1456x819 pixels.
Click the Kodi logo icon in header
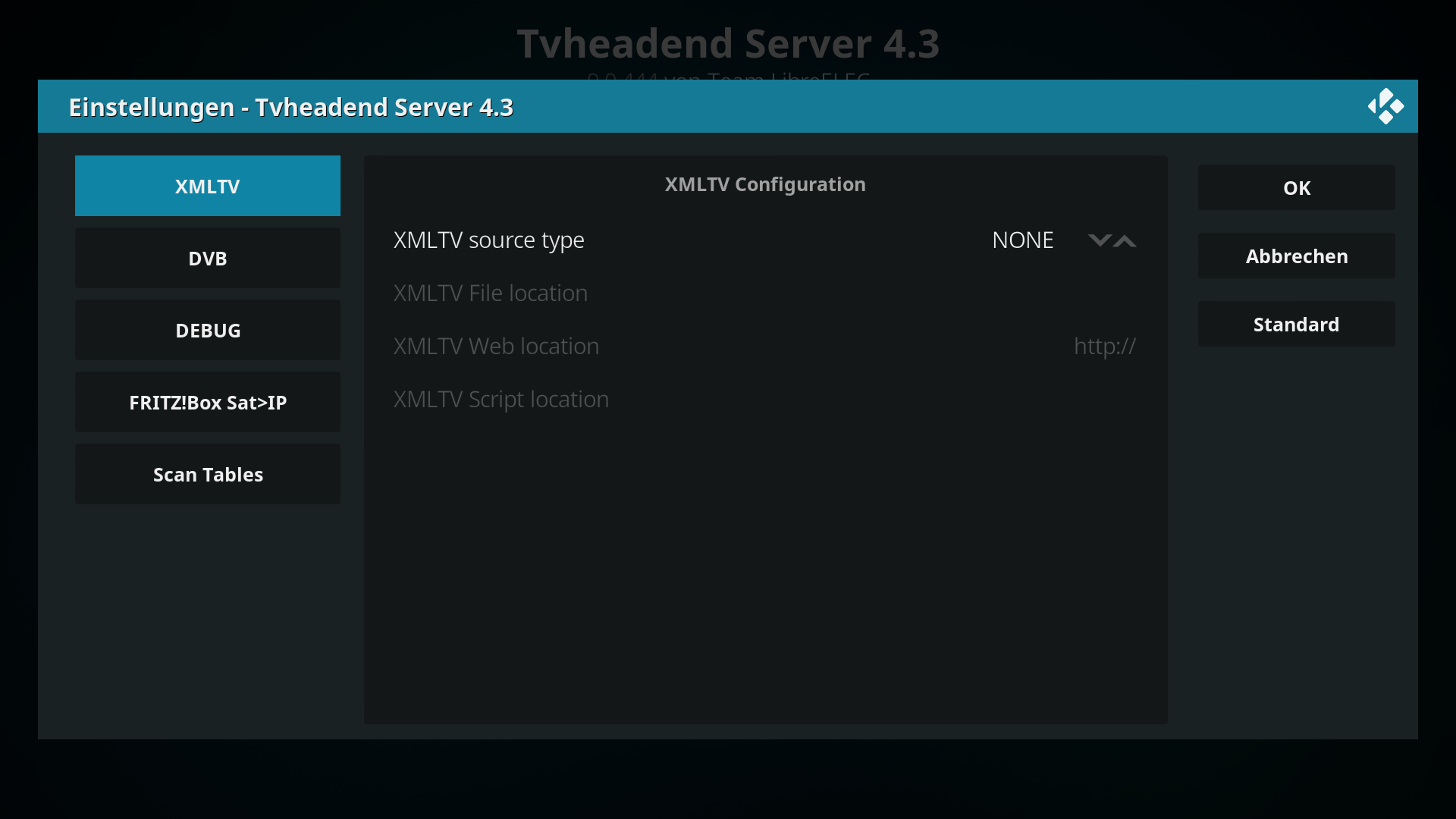pos(1385,106)
